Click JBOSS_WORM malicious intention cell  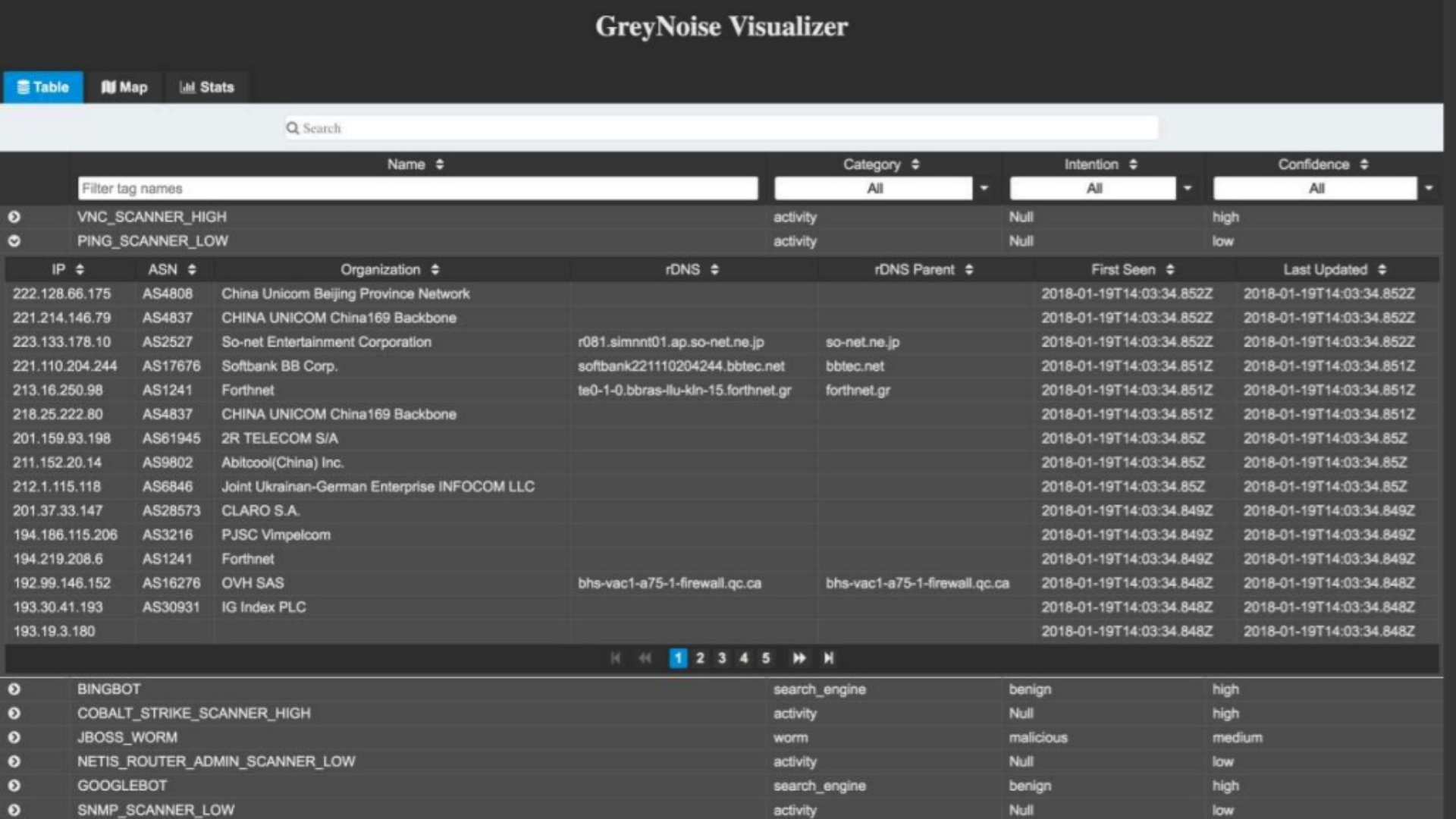(1038, 737)
